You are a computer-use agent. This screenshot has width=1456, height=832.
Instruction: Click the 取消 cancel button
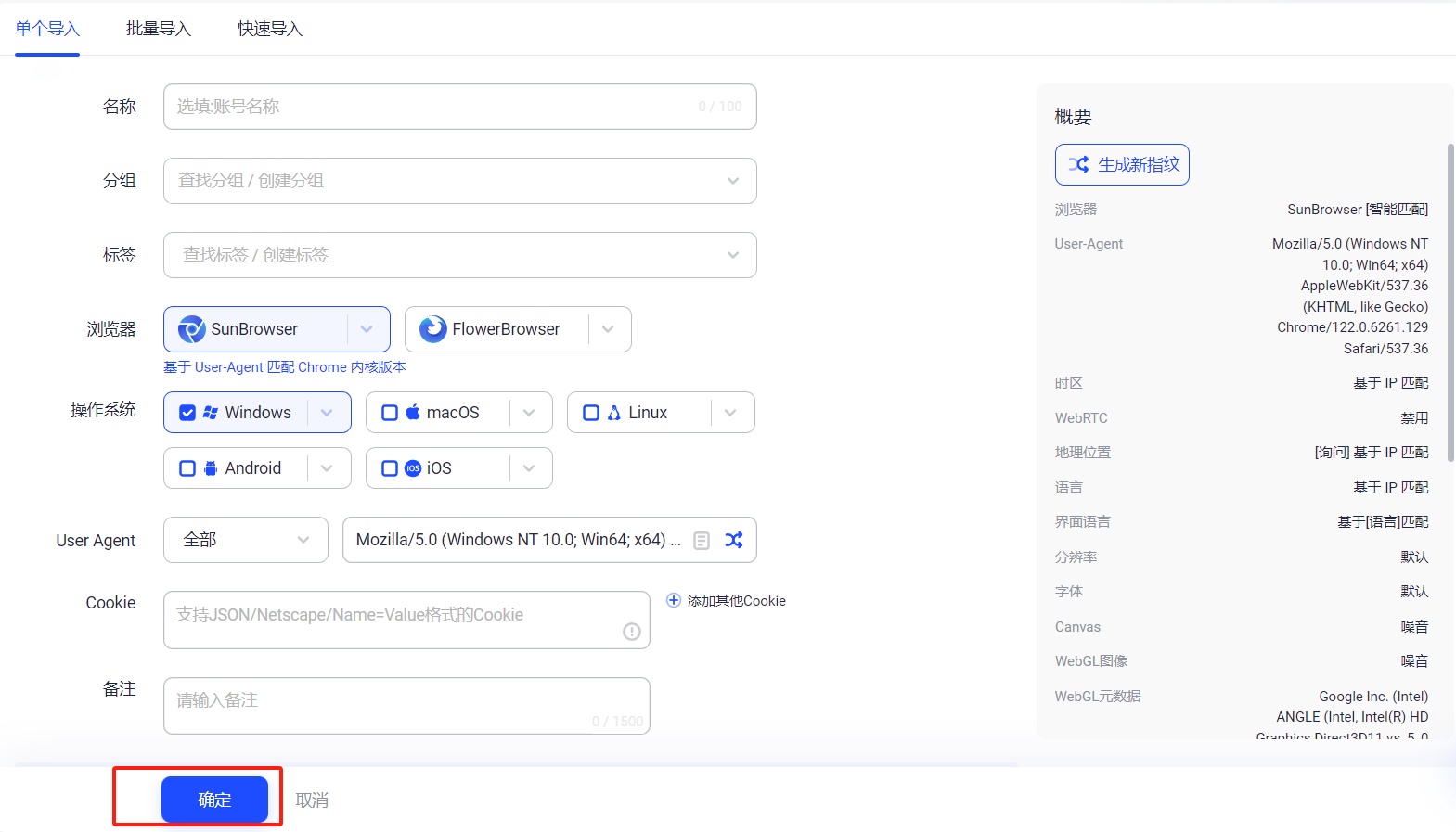(x=312, y=800)
